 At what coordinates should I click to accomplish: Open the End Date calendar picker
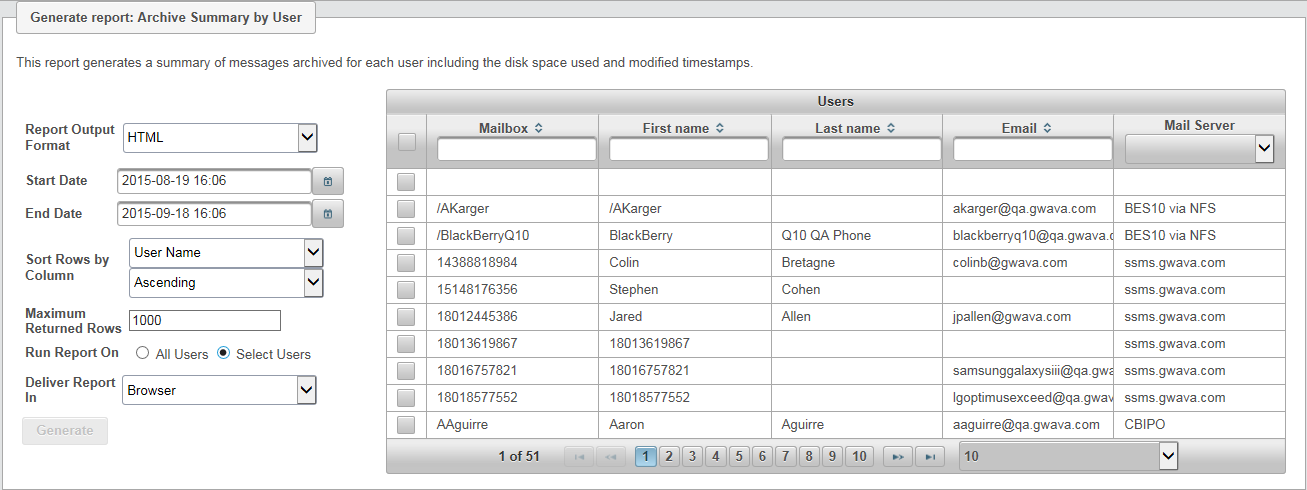tap(327, 213)
